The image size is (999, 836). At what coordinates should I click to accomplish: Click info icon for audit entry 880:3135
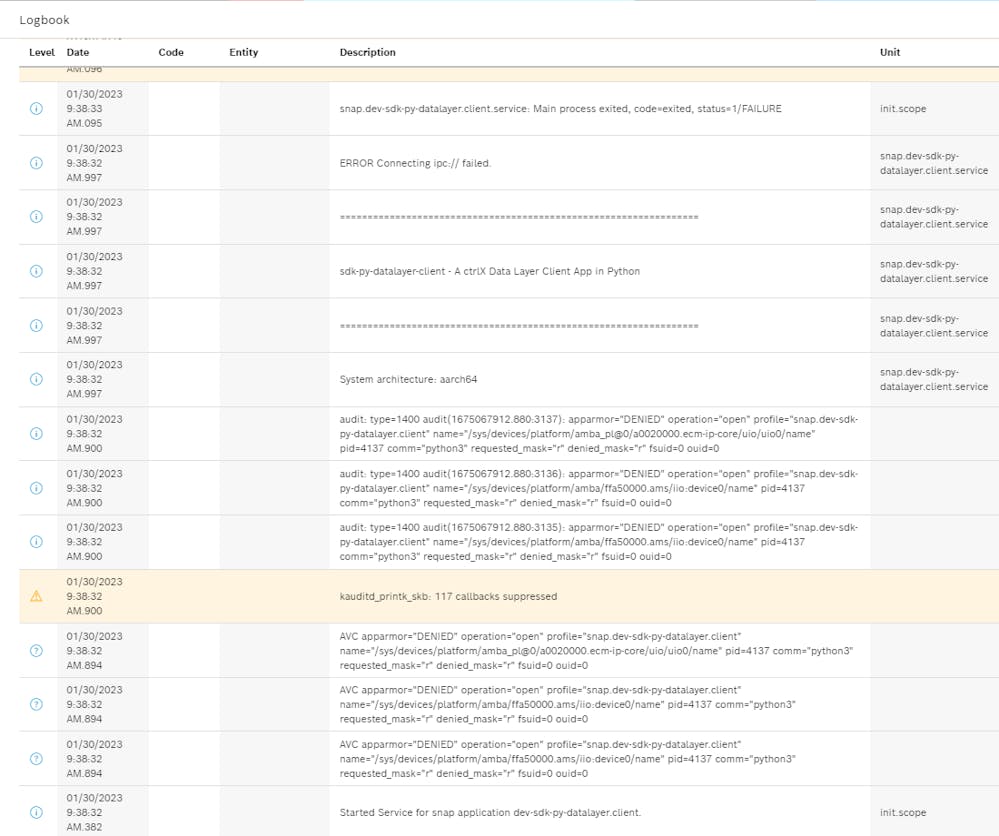point(37,542)
